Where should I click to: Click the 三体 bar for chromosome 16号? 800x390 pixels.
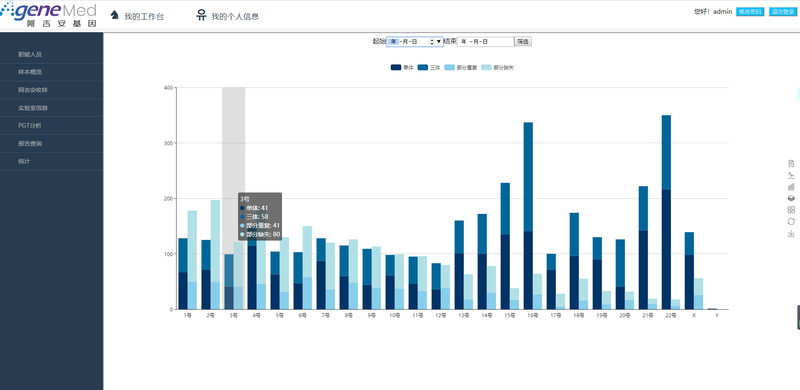(528, 177)
